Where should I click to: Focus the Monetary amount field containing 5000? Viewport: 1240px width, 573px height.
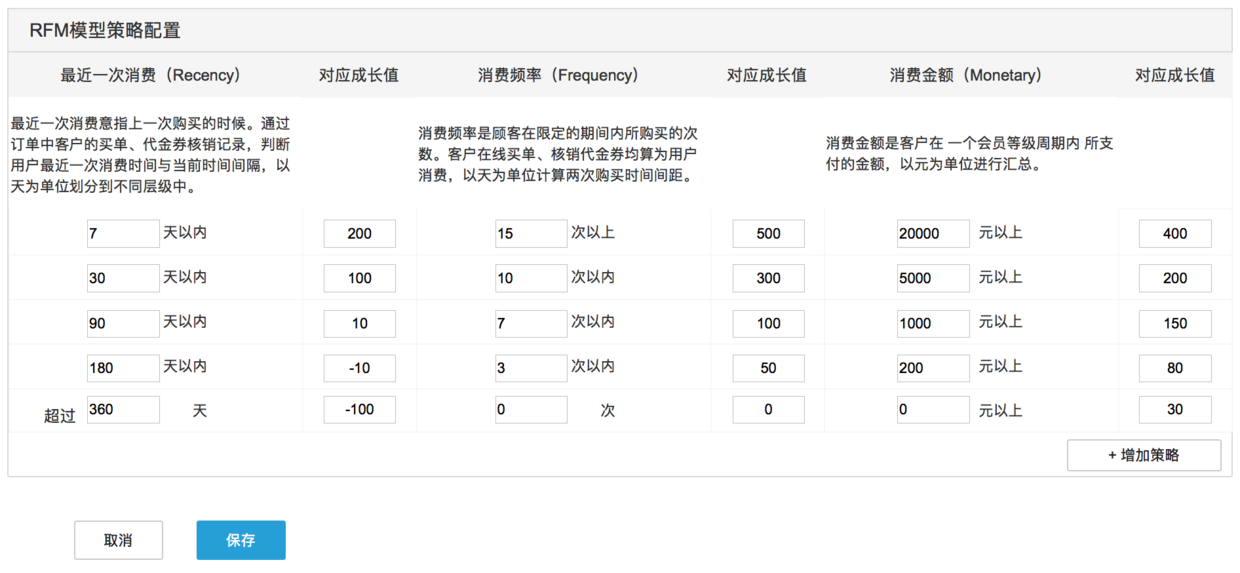click(x=933, y=279)
